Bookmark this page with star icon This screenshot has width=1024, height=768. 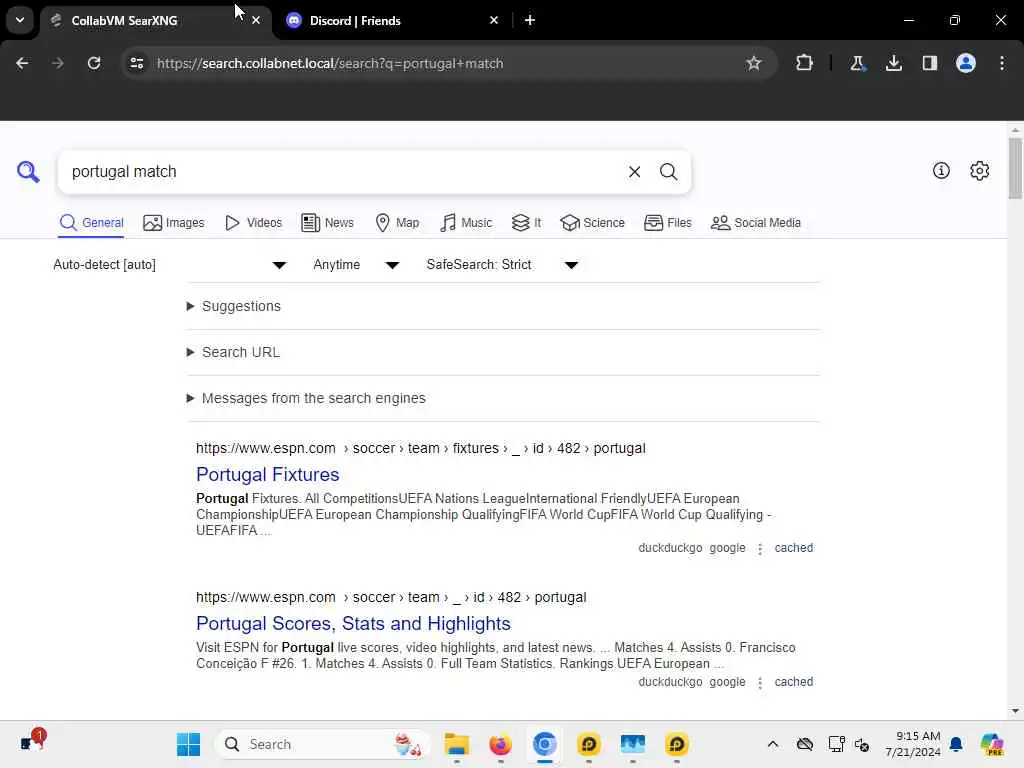754,63
